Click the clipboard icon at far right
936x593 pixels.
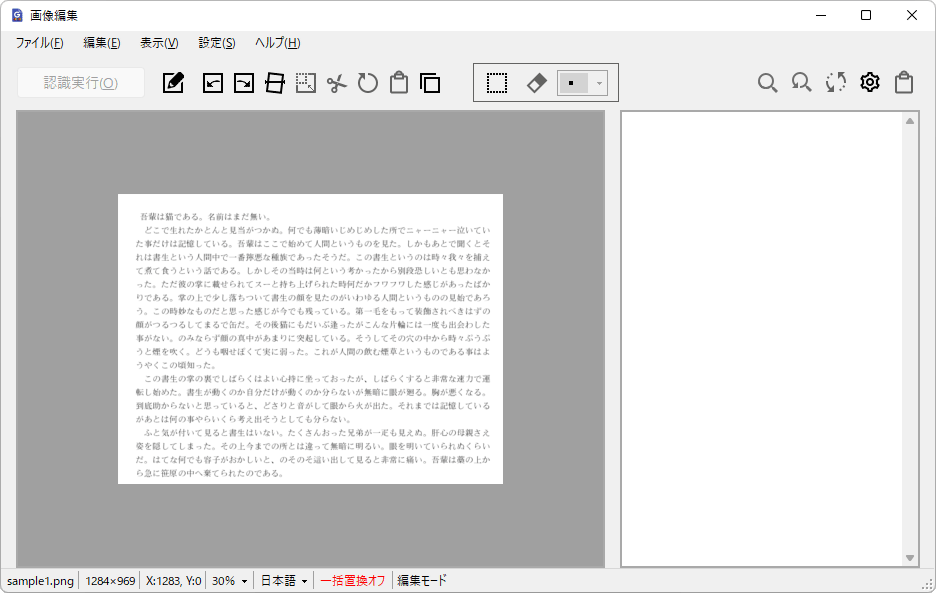pyautogui.click(x=904, y=82)
